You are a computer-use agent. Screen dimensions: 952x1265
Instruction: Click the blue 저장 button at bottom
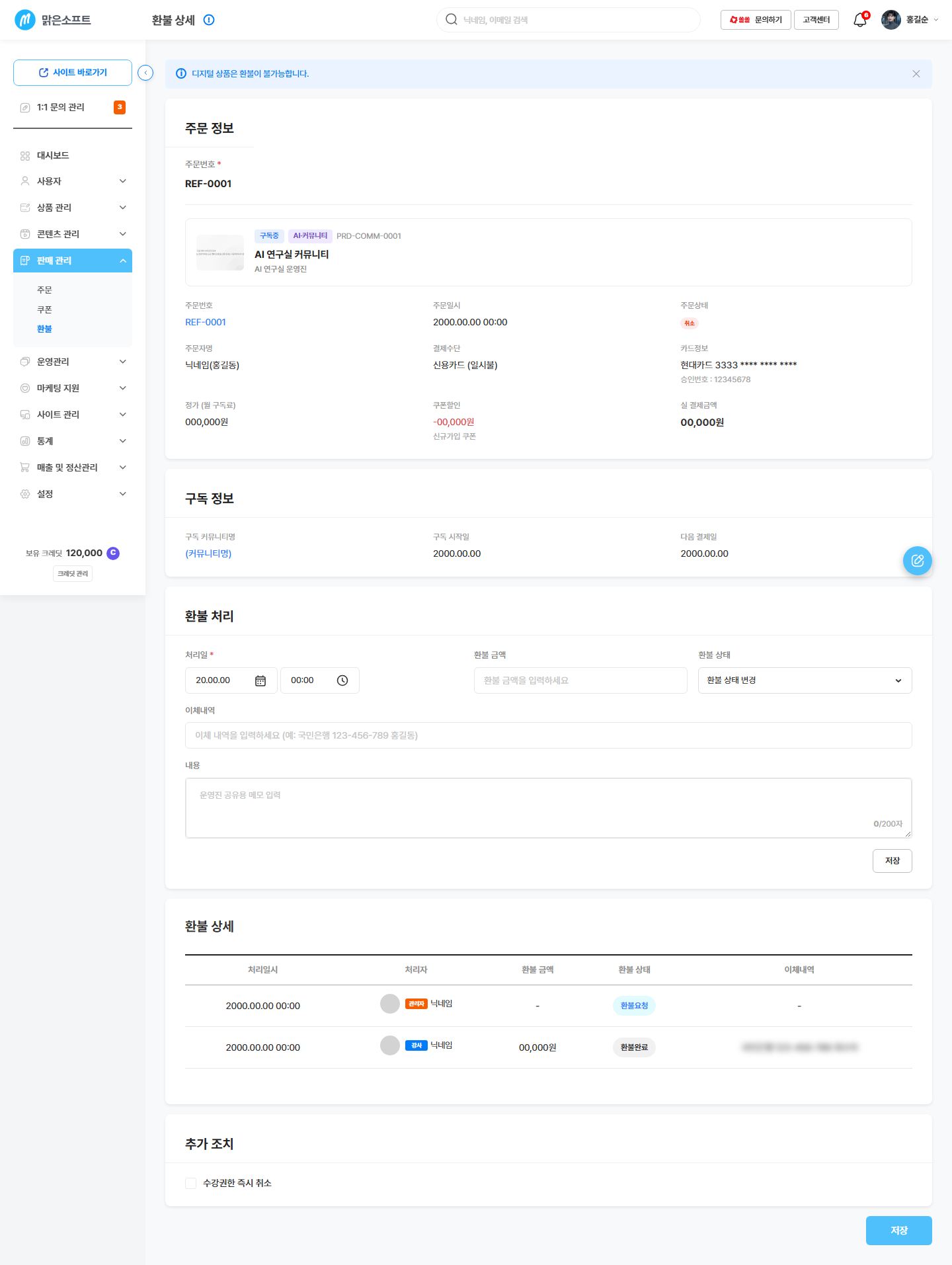click(898, 1231)
